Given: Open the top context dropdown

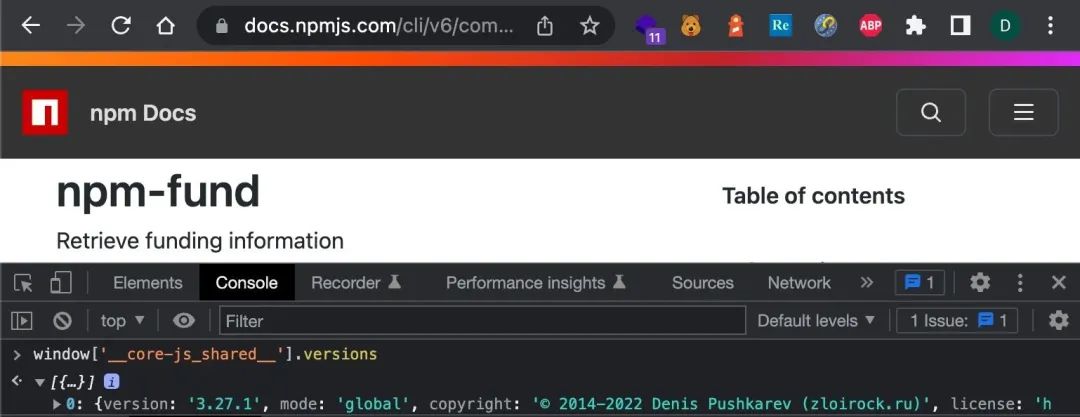Looking at the screenshot, I should [x=123, y=321].
